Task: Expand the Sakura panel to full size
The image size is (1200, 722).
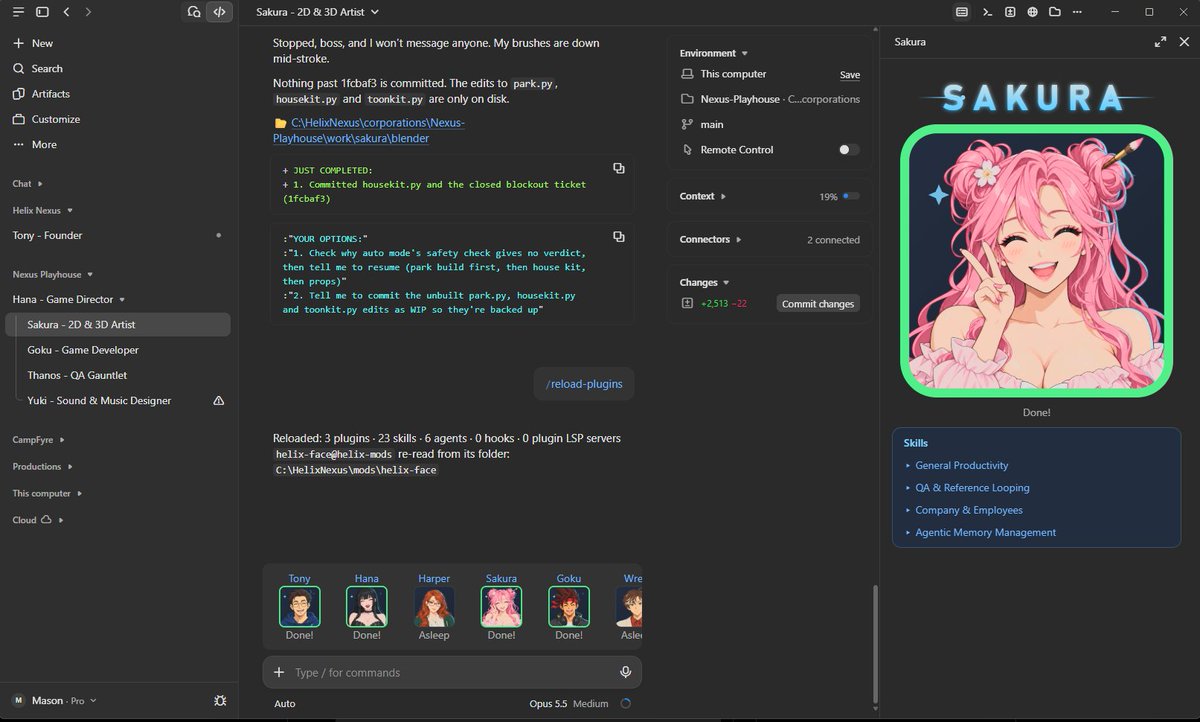Action: (1160, 42)
